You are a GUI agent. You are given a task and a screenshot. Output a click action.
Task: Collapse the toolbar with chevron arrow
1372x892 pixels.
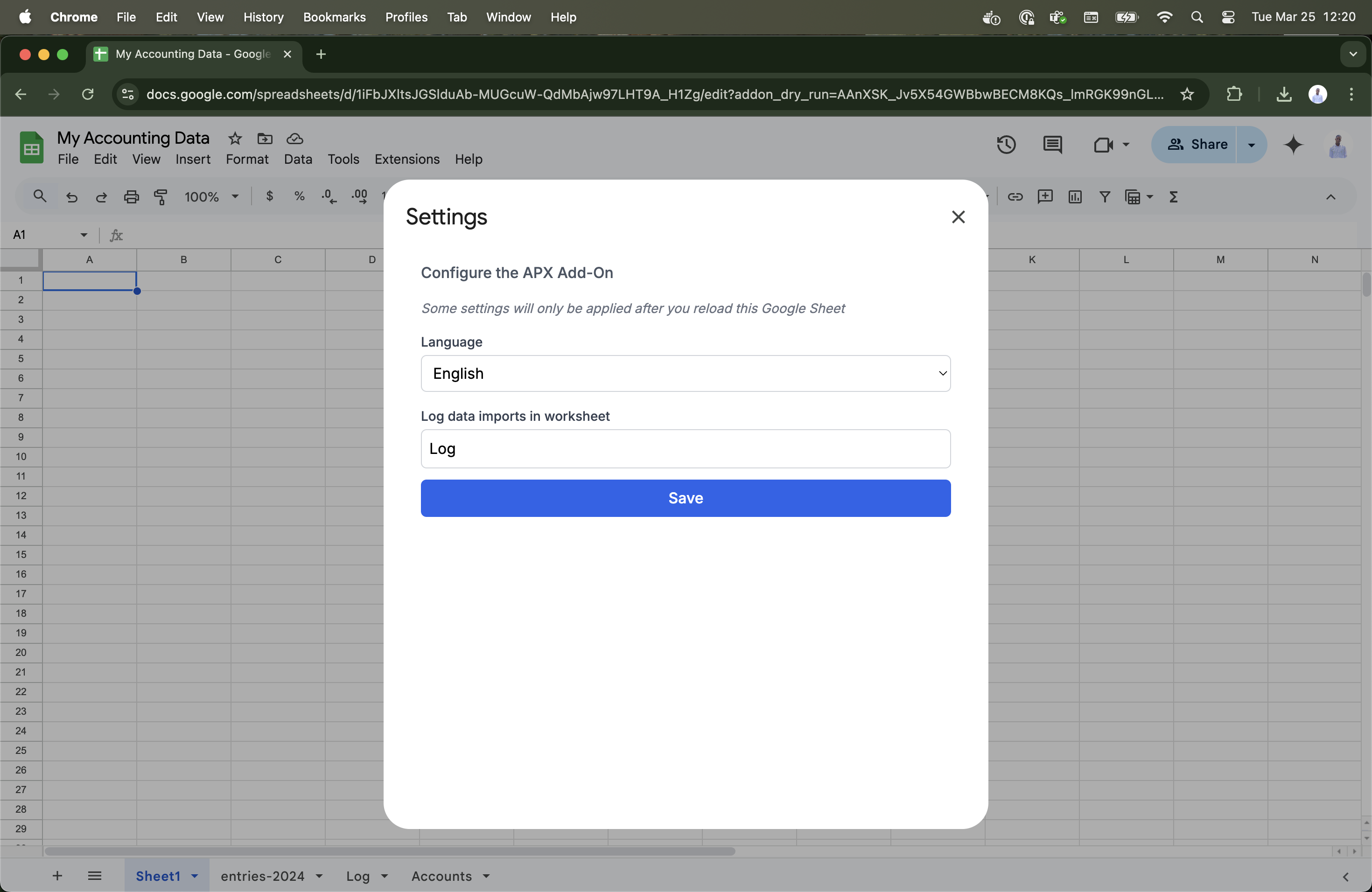tap(1330, 197)
